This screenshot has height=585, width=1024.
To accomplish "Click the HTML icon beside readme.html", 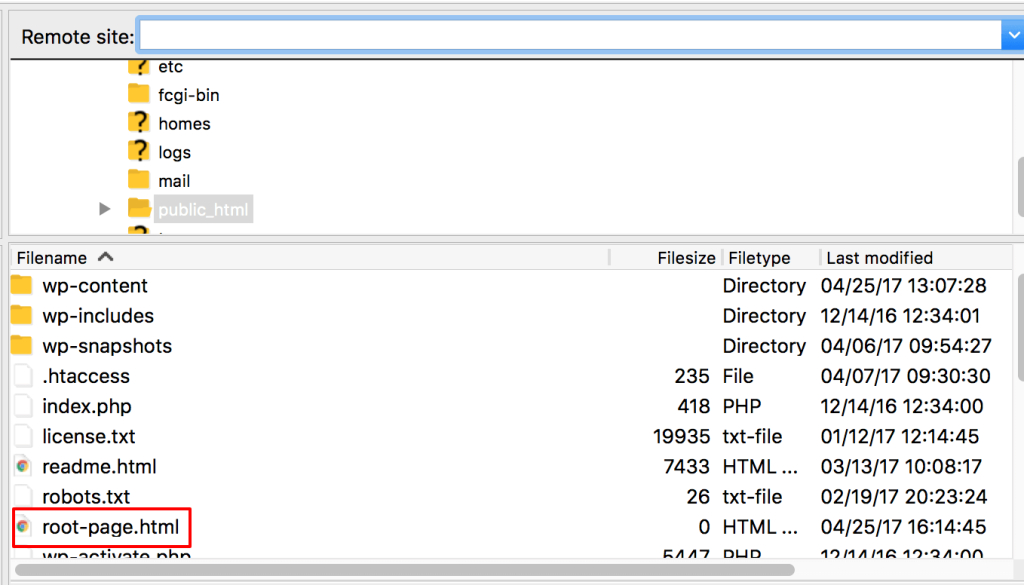I will [x=21, y=466].
